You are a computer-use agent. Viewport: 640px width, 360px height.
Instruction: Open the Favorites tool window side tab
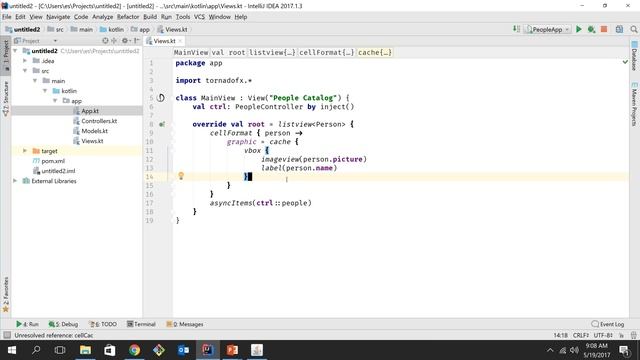tap(6, 295)
